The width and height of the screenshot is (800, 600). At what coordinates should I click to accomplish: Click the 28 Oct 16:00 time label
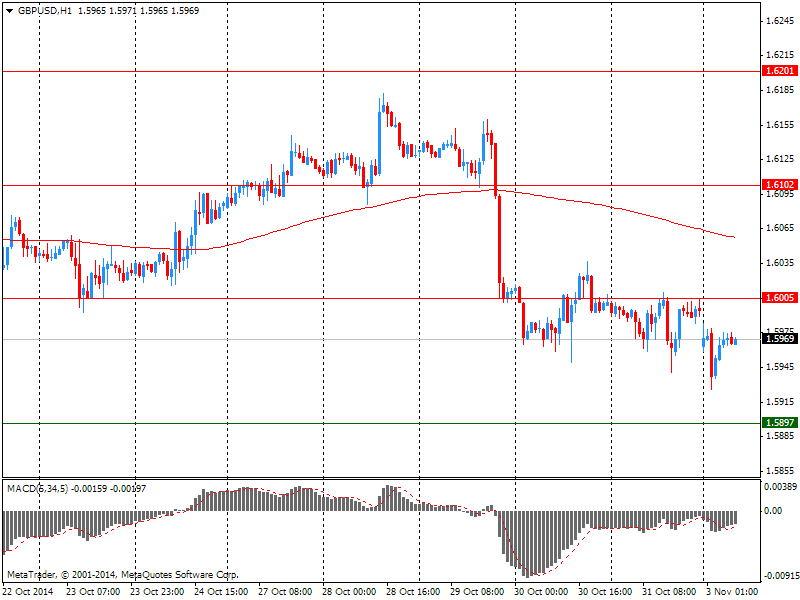413,592
